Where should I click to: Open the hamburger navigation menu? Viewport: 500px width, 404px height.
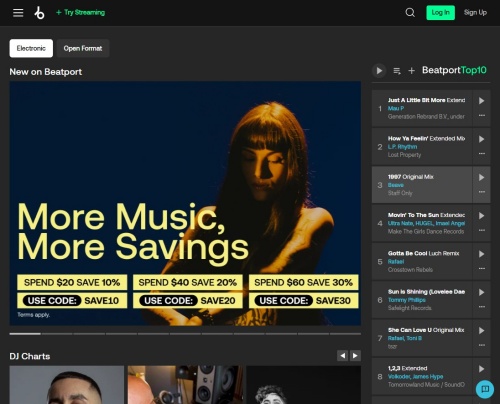click(x=18, y=13)
